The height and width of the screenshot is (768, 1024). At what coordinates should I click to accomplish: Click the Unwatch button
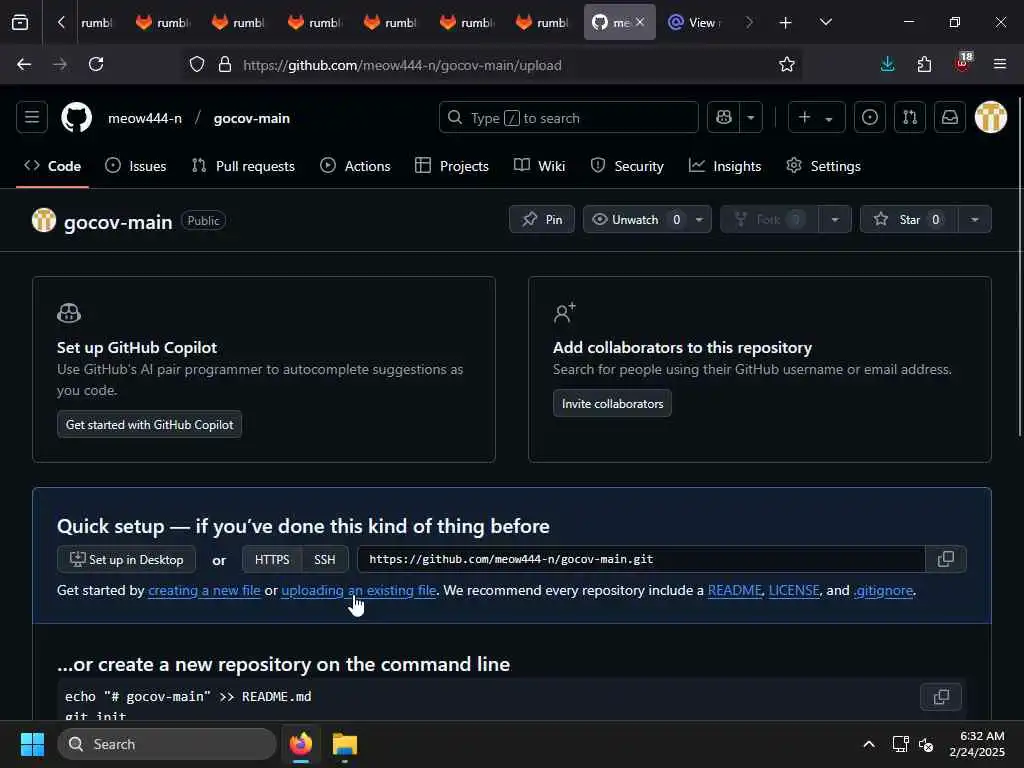pos(635,219)
